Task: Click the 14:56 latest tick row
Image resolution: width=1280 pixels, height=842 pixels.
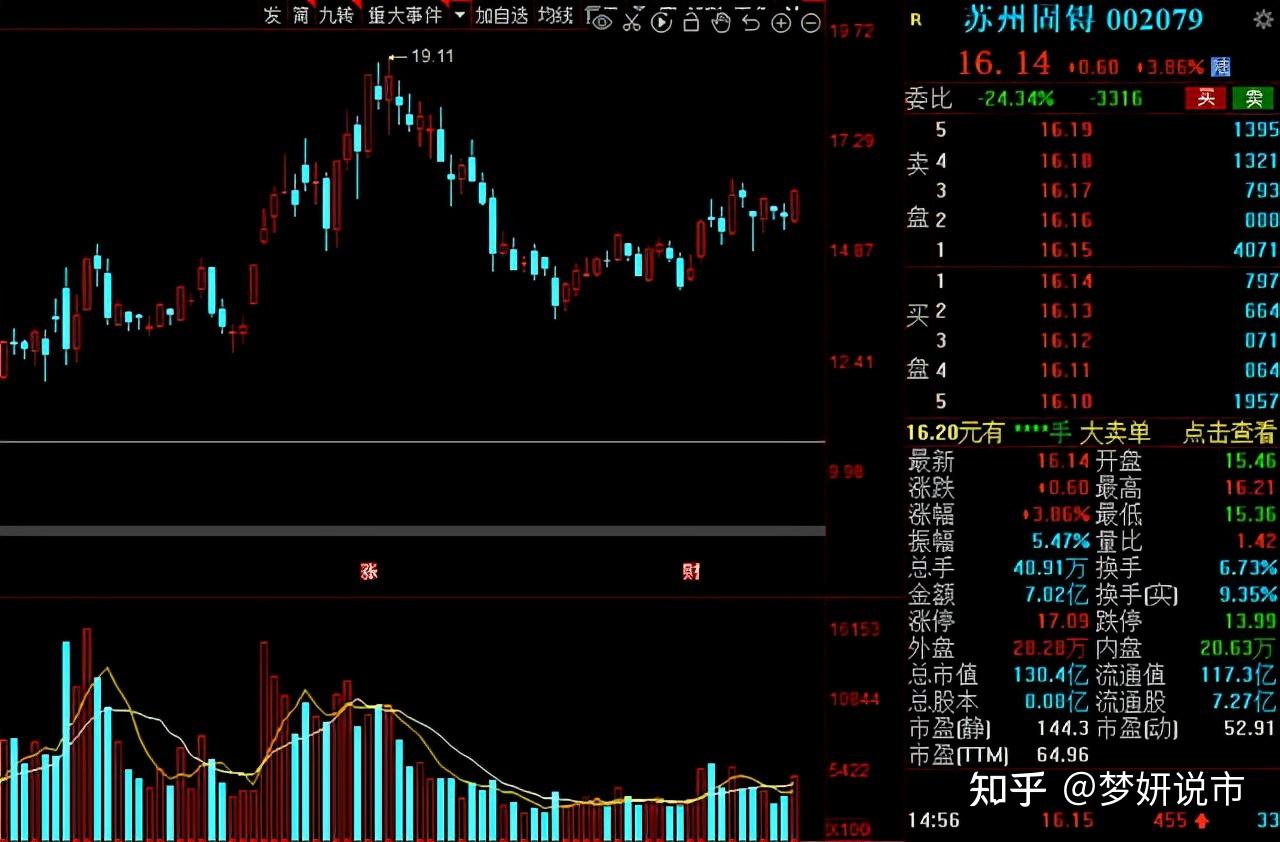Action: [x=1092, y=821]
